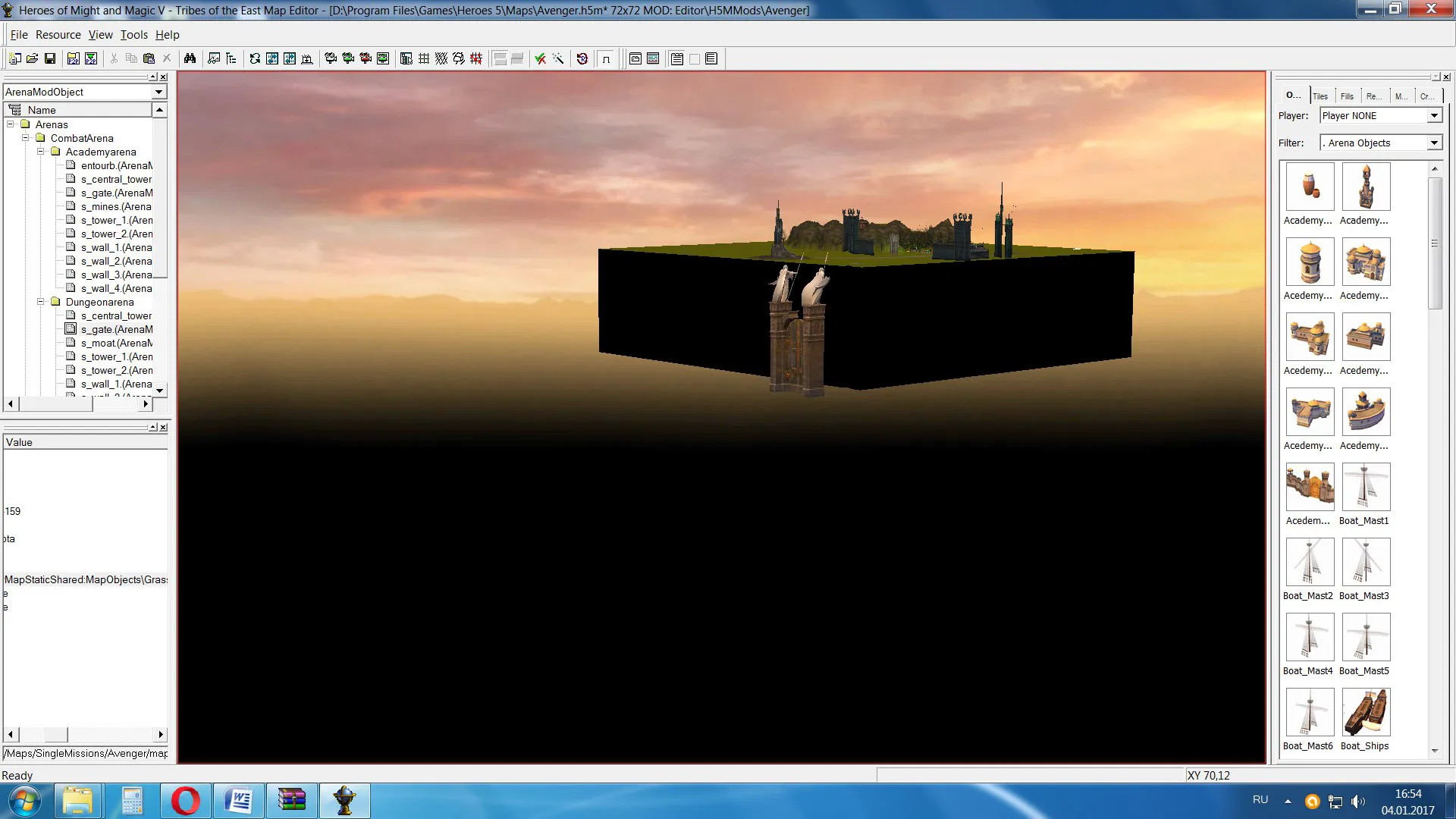Screen dimensions: 1456x819
Task: Click the red hash grid icon
Action: (476, 58)
